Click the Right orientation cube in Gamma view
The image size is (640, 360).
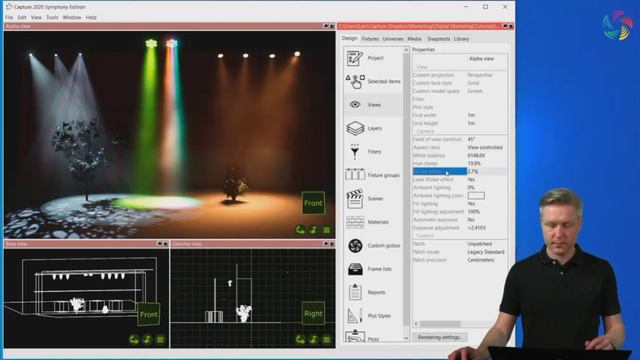coord(313,313)
